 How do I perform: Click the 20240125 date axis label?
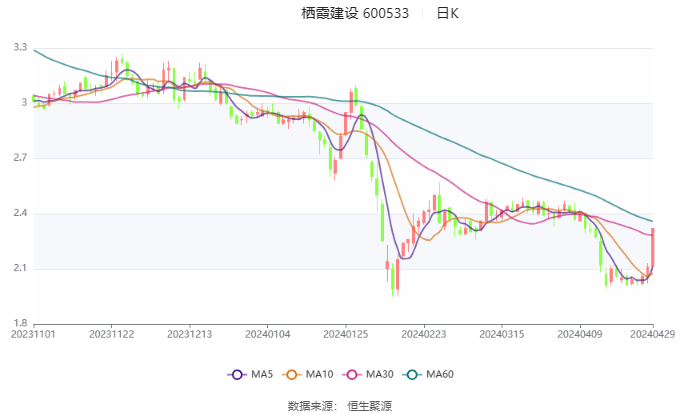click(x=346, y=334)
